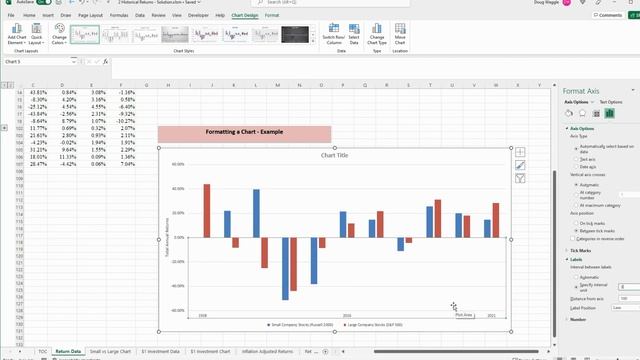Select the Text axis radio button
This screenshot has width=640, height=360.
(x=576, y=159)
